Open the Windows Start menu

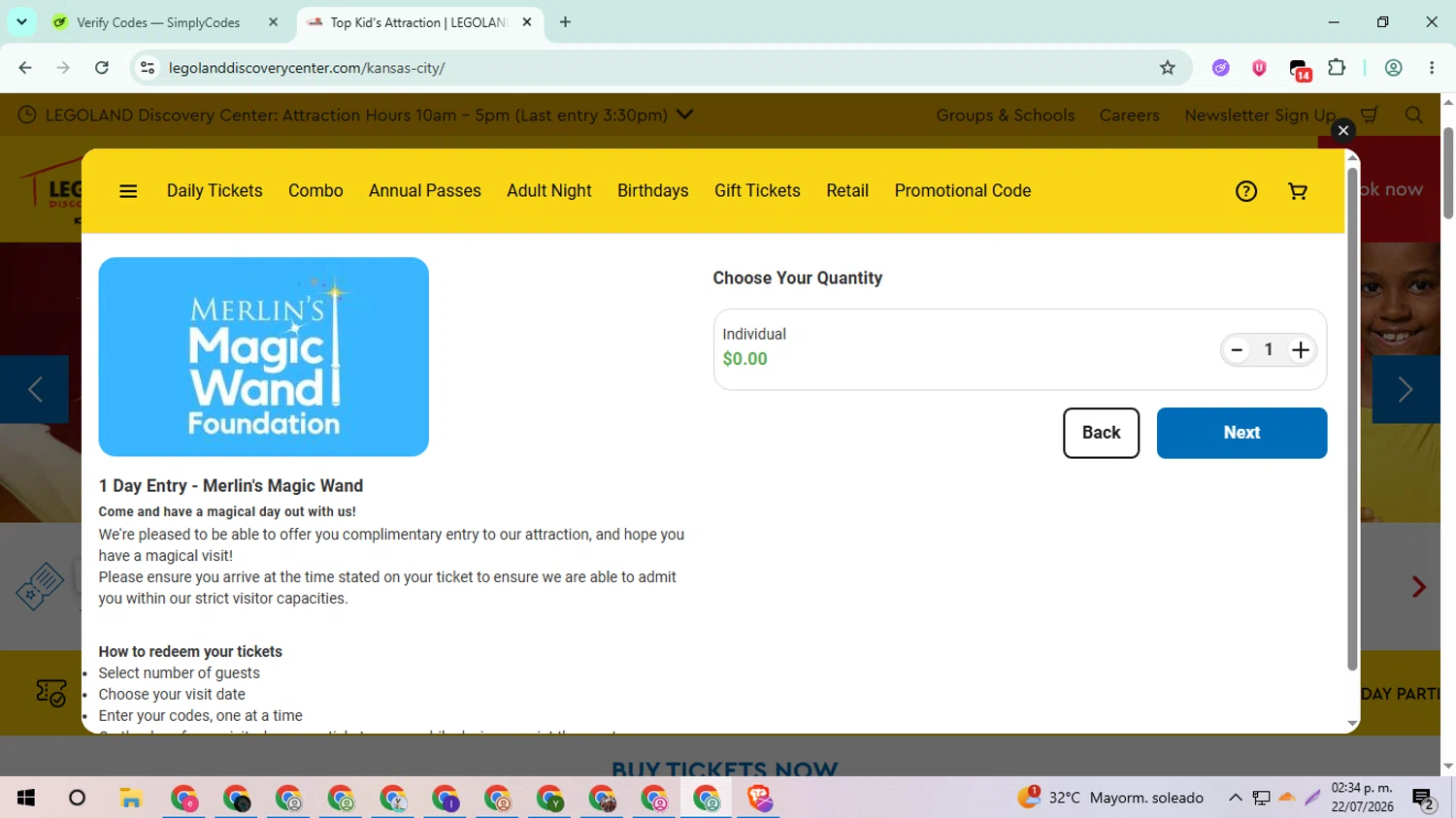point(26,798)
